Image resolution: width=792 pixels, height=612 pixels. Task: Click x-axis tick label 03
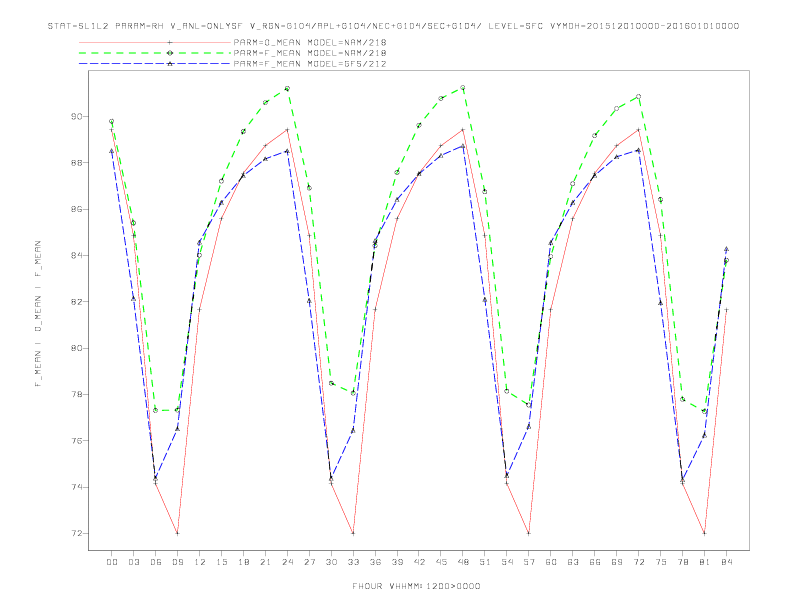click(134, 562)
